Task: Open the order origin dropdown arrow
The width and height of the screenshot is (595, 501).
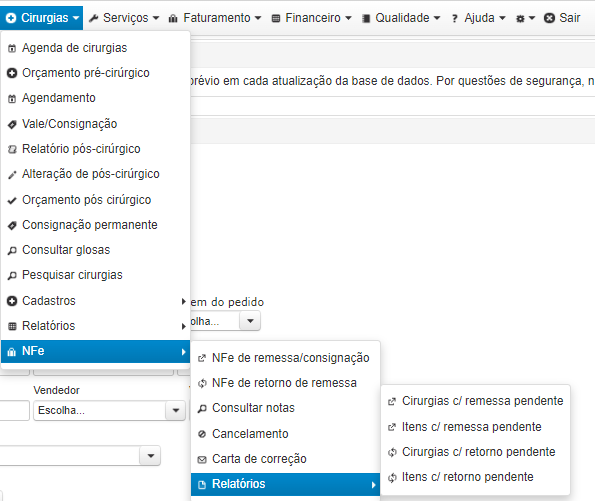Action: tap(250, 321)
